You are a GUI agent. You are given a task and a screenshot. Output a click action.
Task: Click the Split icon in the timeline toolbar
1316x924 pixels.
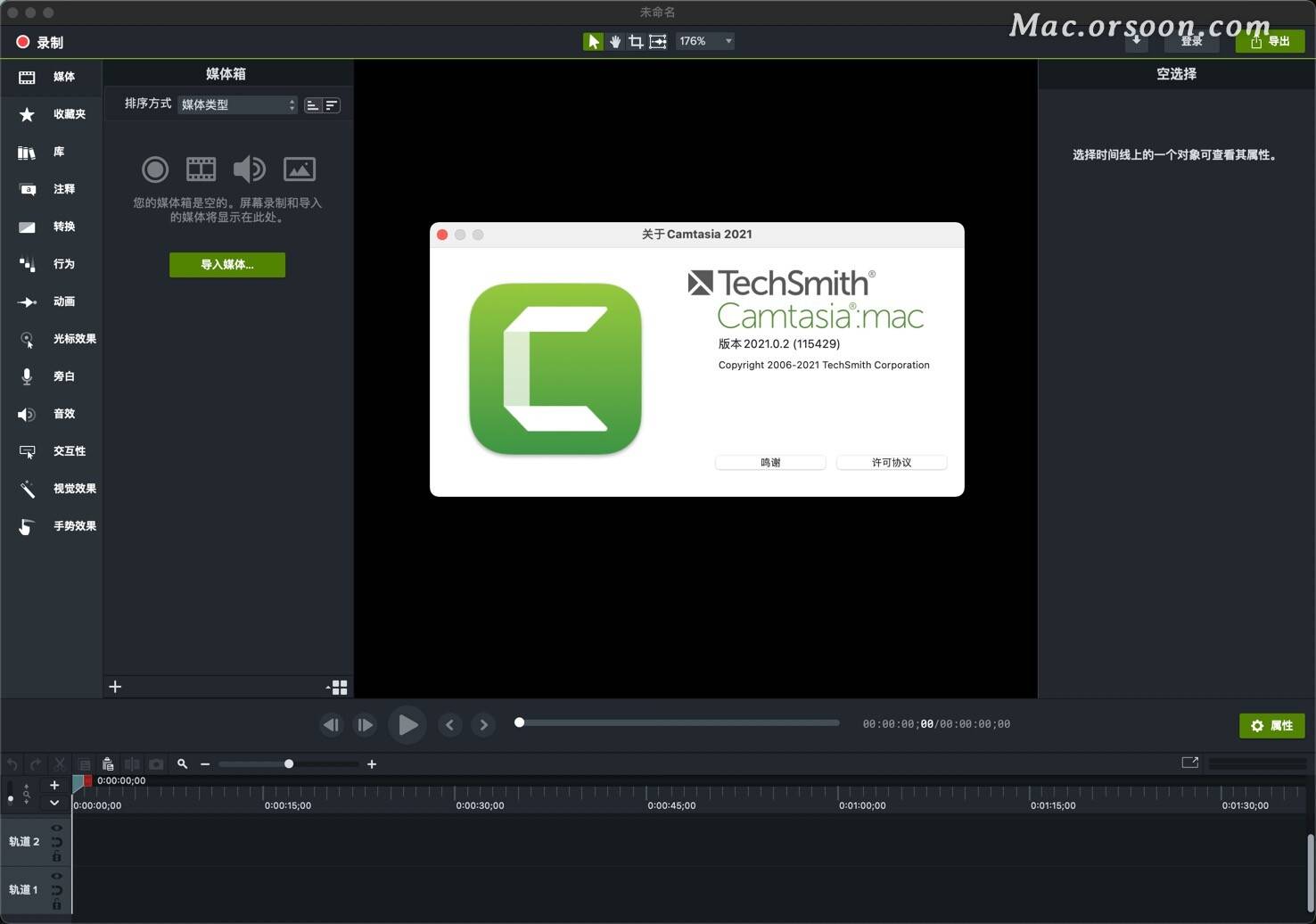tap(132, 764)
